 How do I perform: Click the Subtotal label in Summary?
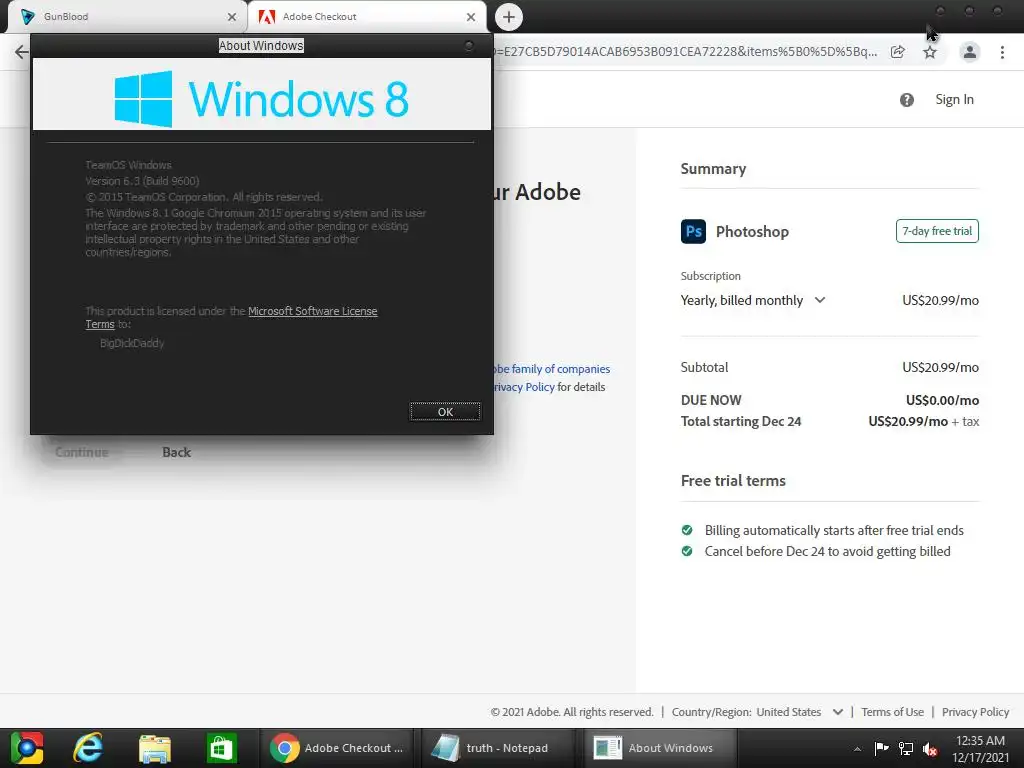click(704, 367)
